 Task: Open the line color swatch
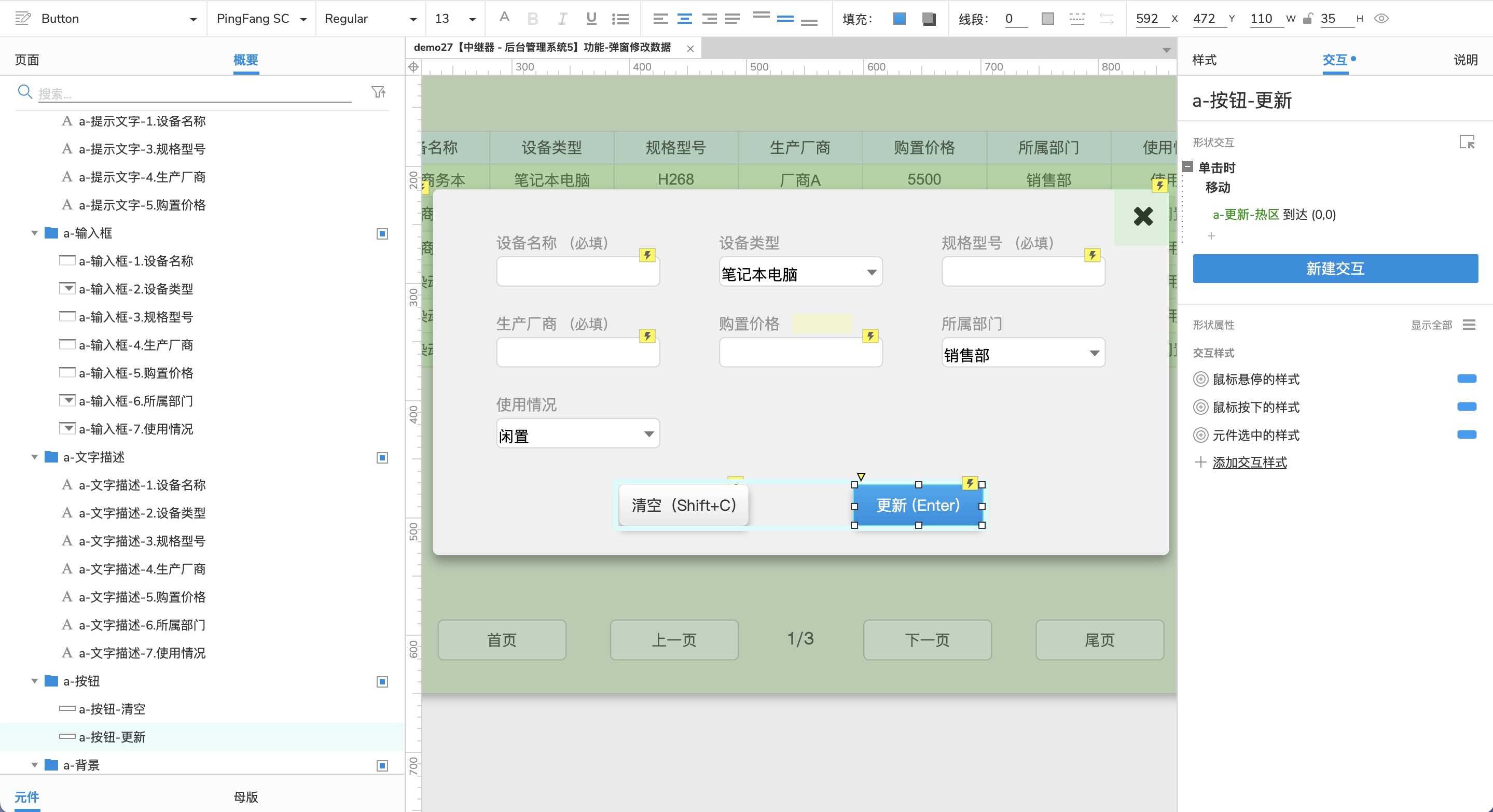click(x=1047, y=19)
